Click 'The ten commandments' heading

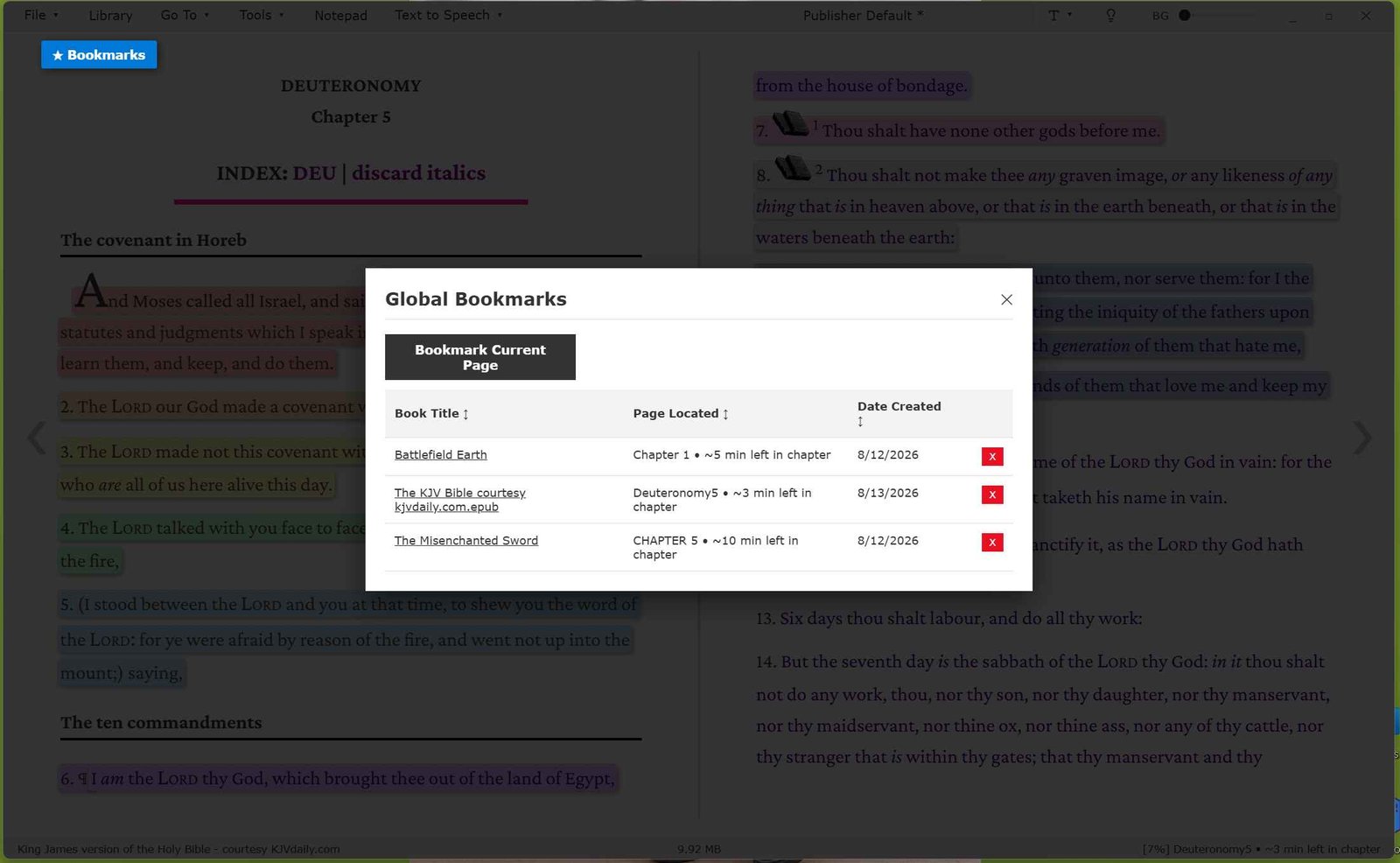click(161, 722)
